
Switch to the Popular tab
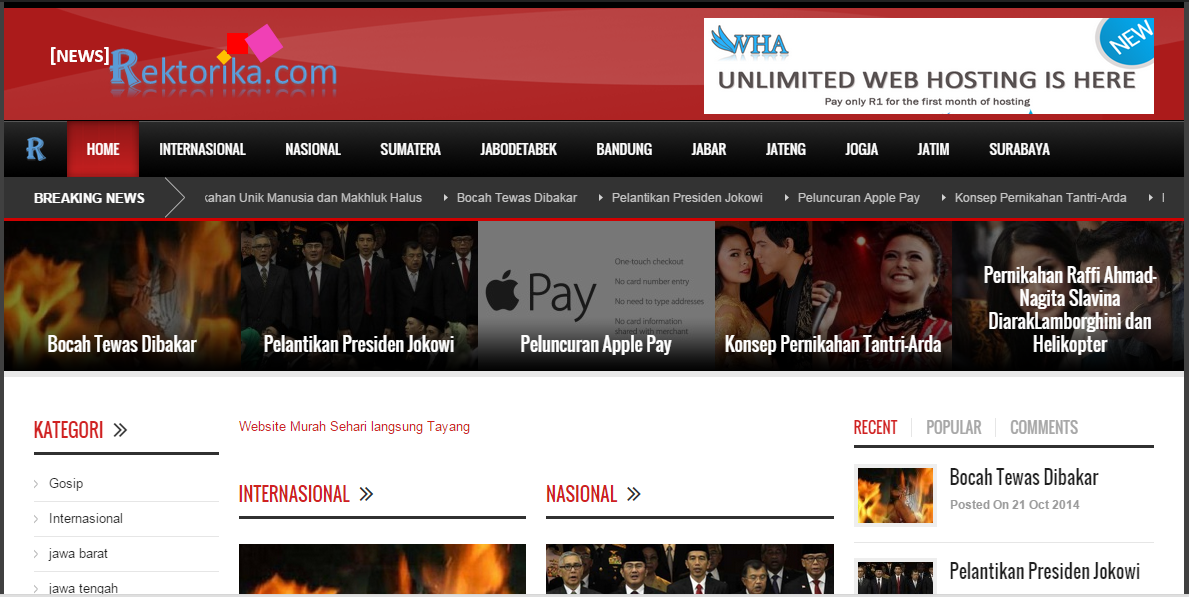point(953,427)
